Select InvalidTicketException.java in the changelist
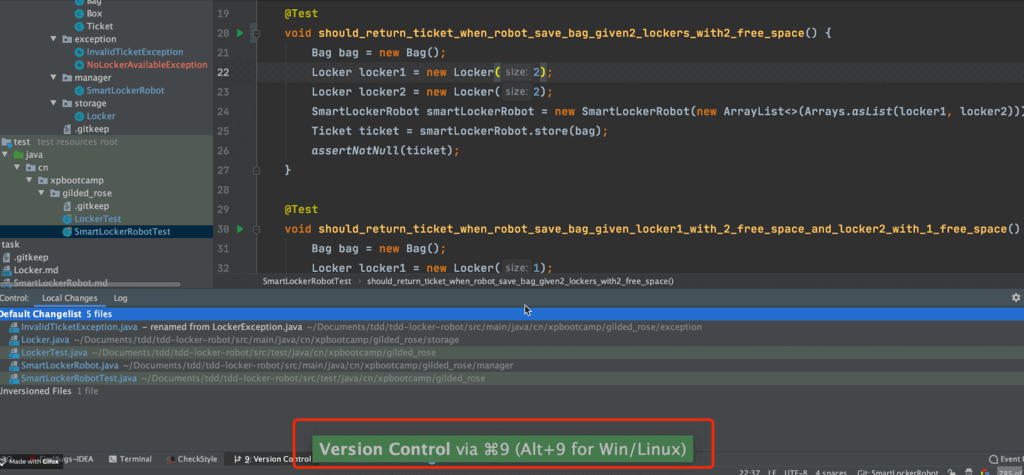Screen dimensions: 1024x475 point(79,327)
